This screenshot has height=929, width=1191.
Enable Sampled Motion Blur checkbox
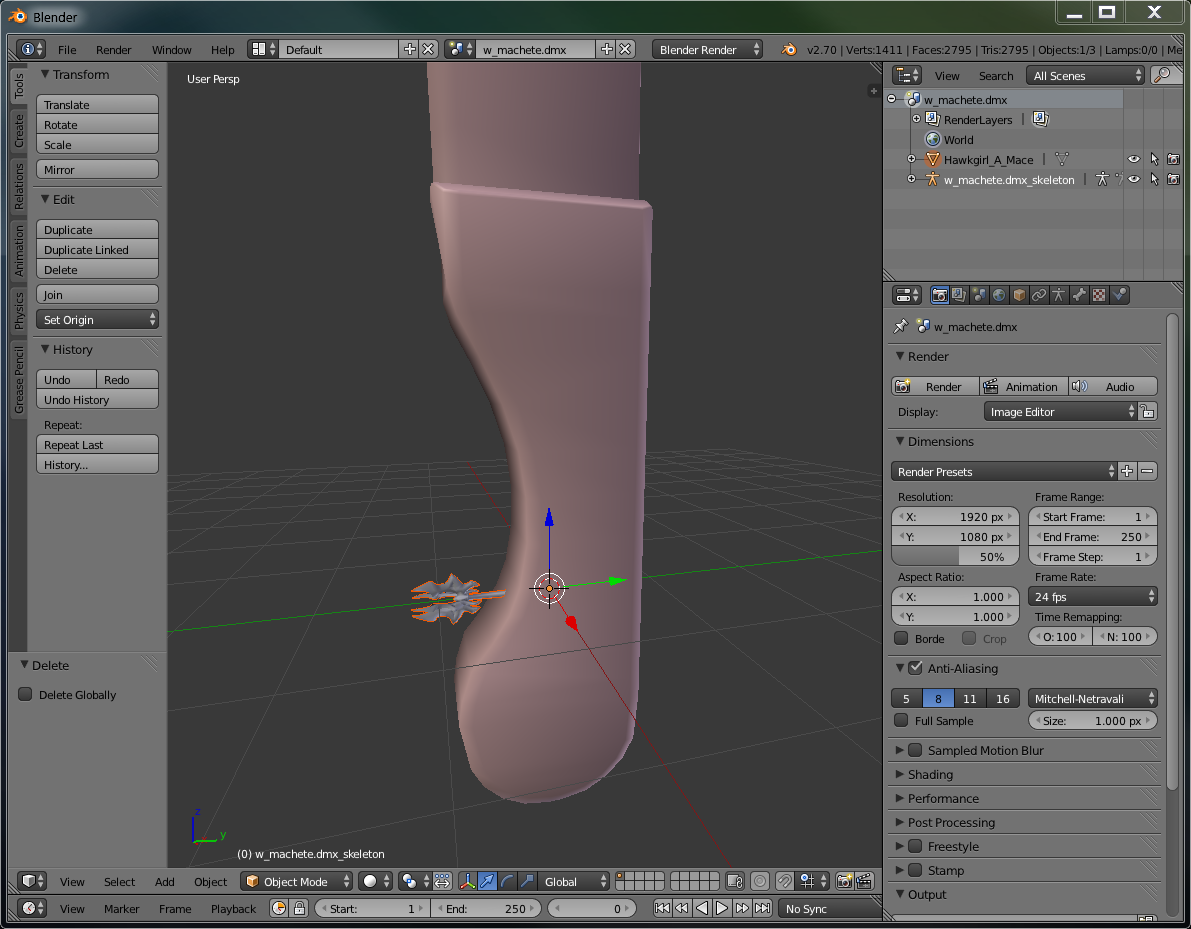click(x=915, y=750)
